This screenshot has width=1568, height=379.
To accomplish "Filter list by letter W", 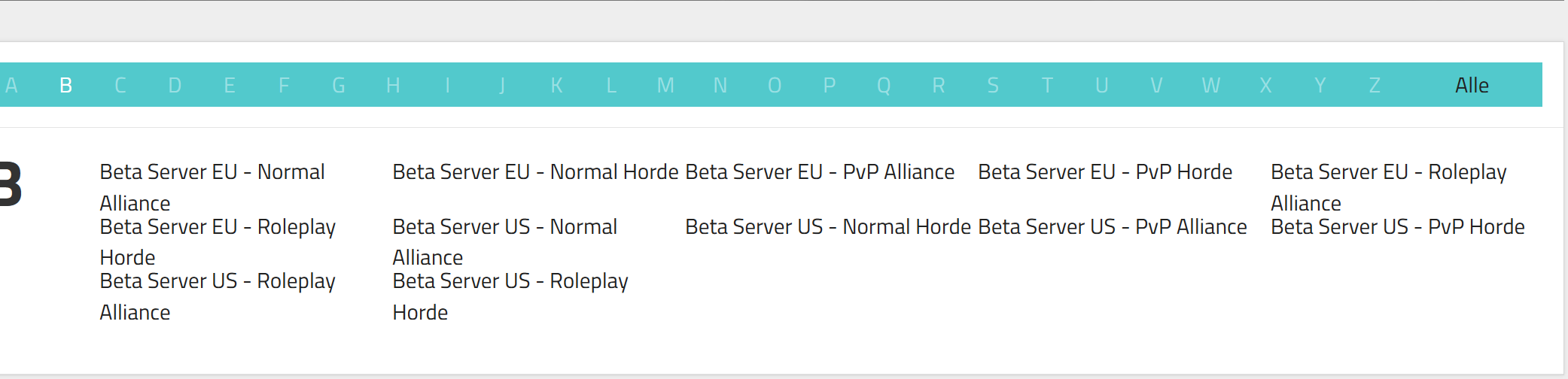I will coord(1210,86).
